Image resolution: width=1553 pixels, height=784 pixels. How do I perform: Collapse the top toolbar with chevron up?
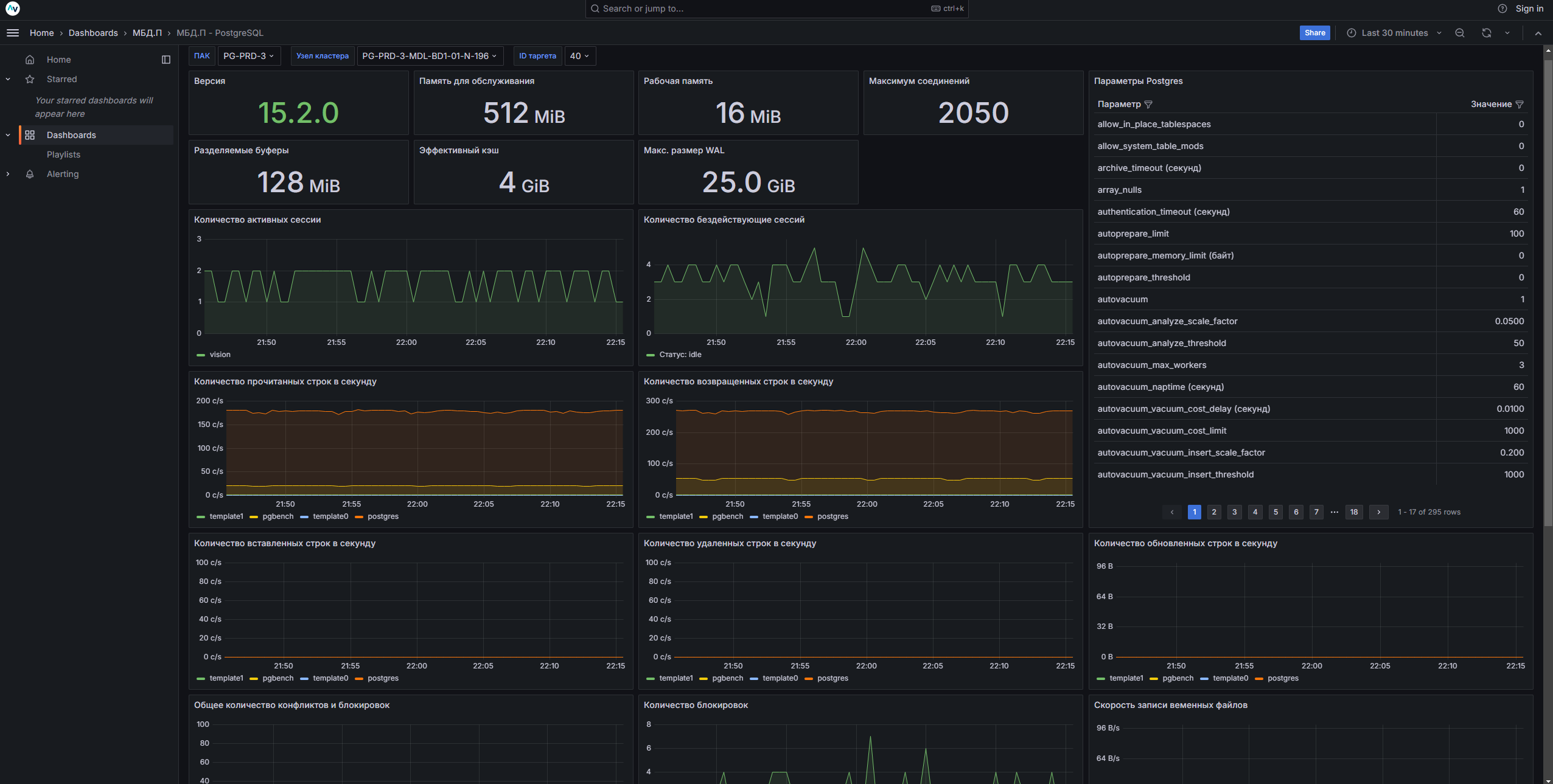tap(1538, 33)
